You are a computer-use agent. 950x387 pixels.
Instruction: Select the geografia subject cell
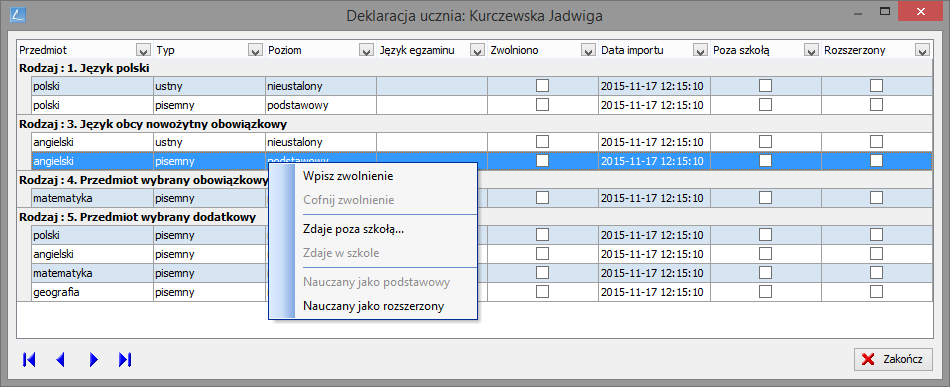(x=91, y=292)
